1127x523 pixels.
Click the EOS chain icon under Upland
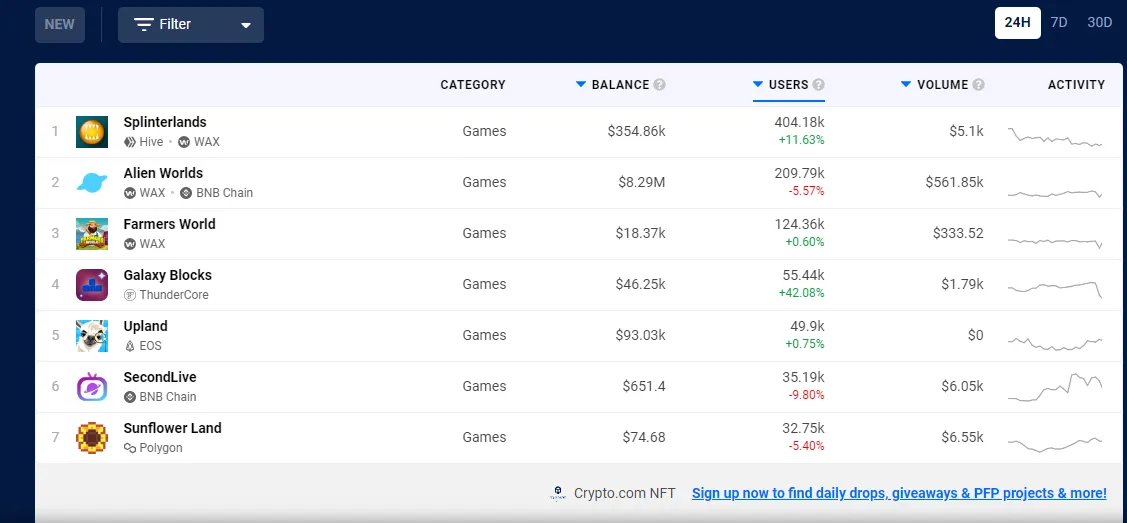click(130, 346)
